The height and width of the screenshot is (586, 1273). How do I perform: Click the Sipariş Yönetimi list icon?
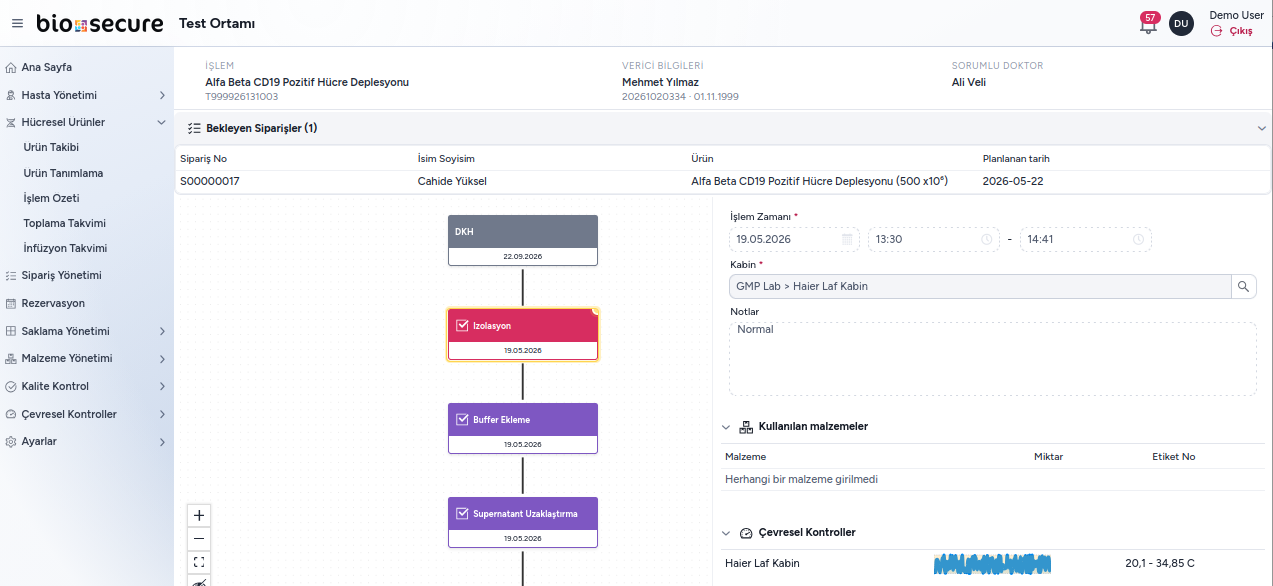point(11,275)
